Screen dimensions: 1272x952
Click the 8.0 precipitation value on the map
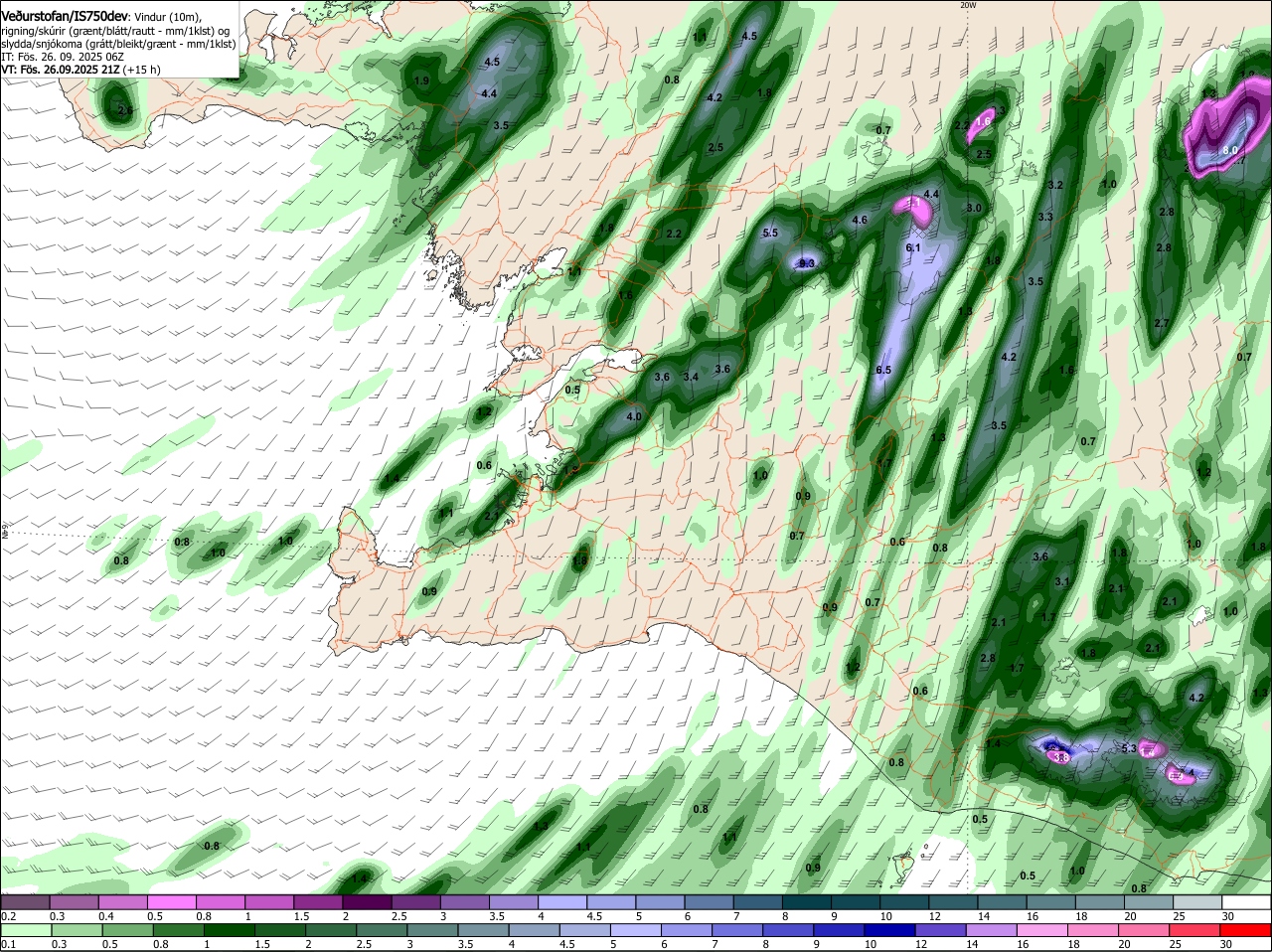coord(1229,150)
